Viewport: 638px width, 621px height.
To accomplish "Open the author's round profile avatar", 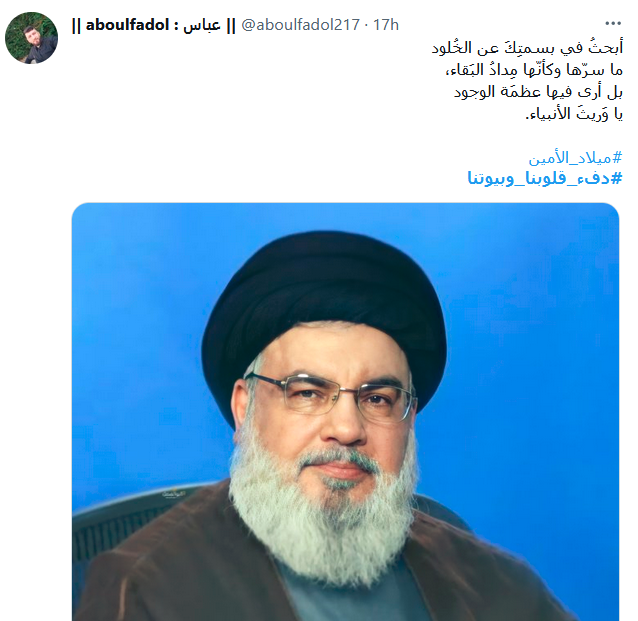I will pyautogui.click(x=31, y=38).
